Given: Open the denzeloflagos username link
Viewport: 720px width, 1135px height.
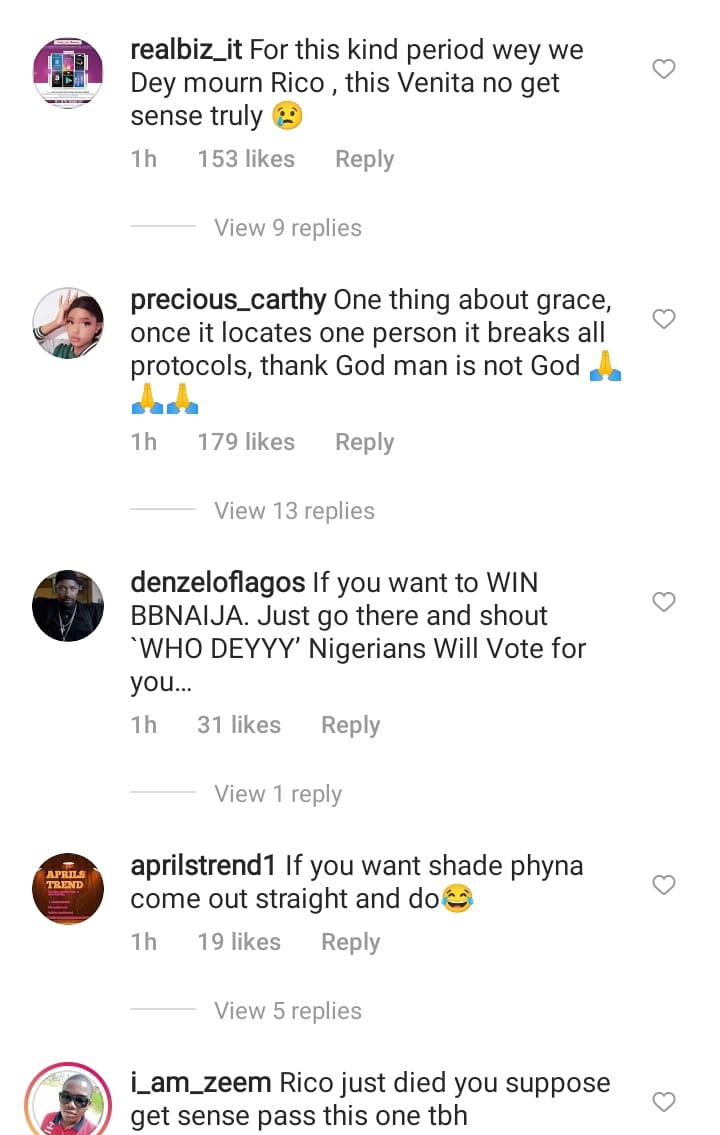Looking at the screenshot, I should coord(218,581).
